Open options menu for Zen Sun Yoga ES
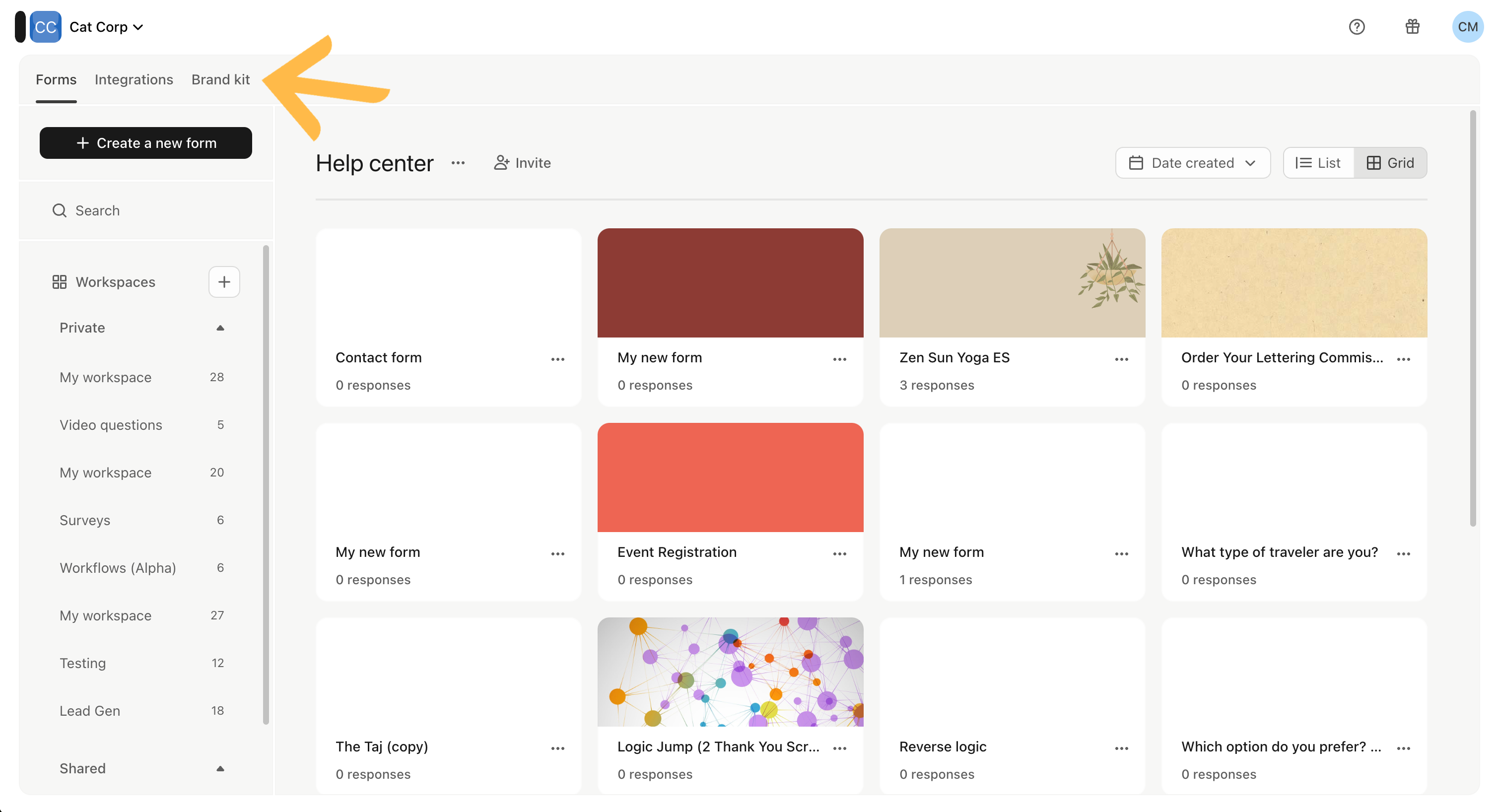The height and width of the screenshot is (812, 1496). 1121,359
